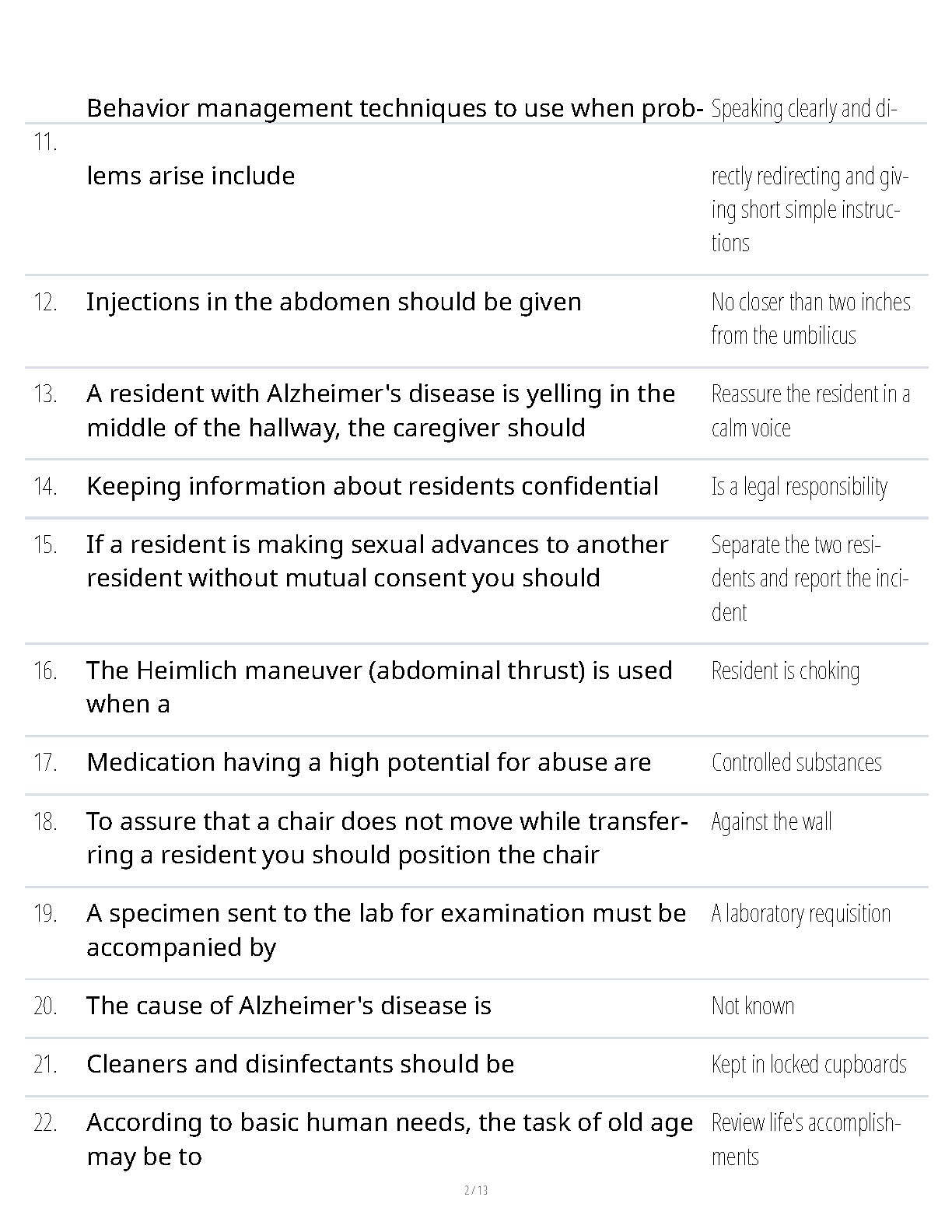Click the 'Controlled substances' answer
Screen dimensions: 952x1232
pyautogui.click(x=796, y=762)
